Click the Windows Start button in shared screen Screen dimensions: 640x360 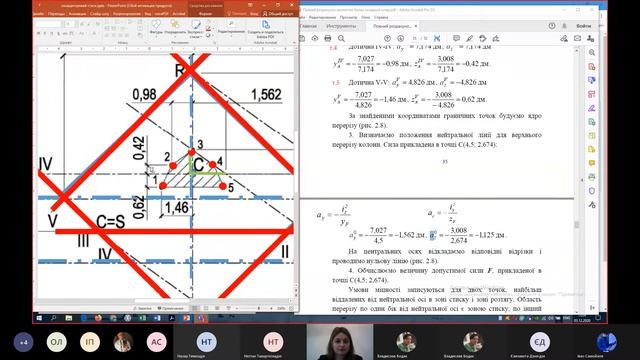coord(39,318)
